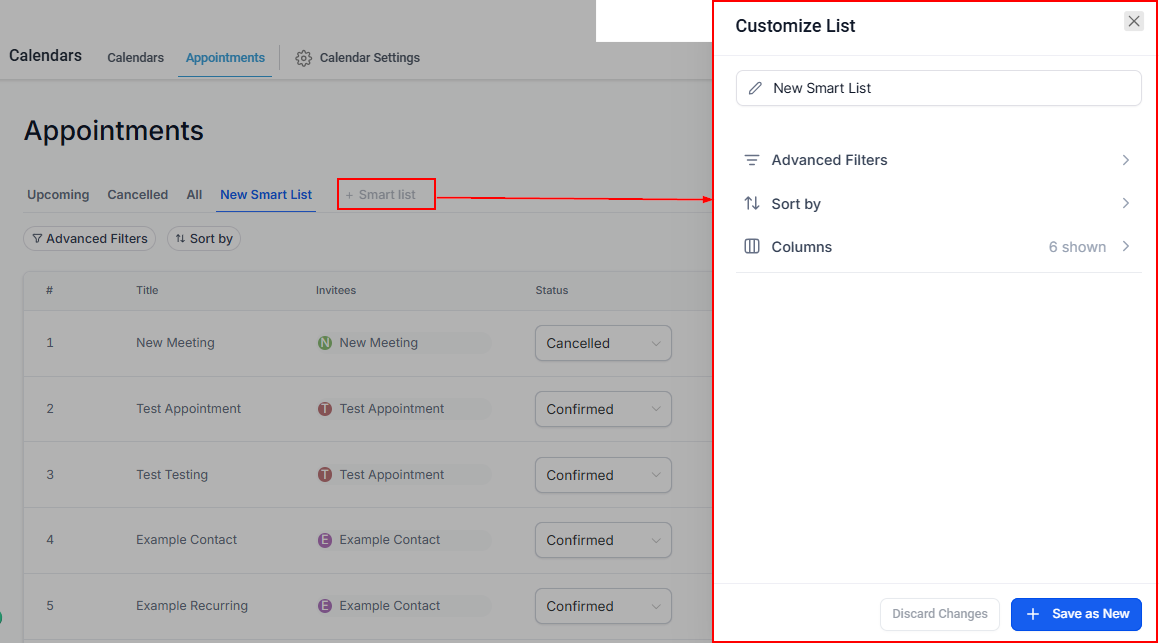Click the Advanced Filters pill button above table
The height and width of the screenshot is (643, 1159).
tap(89, 239)
